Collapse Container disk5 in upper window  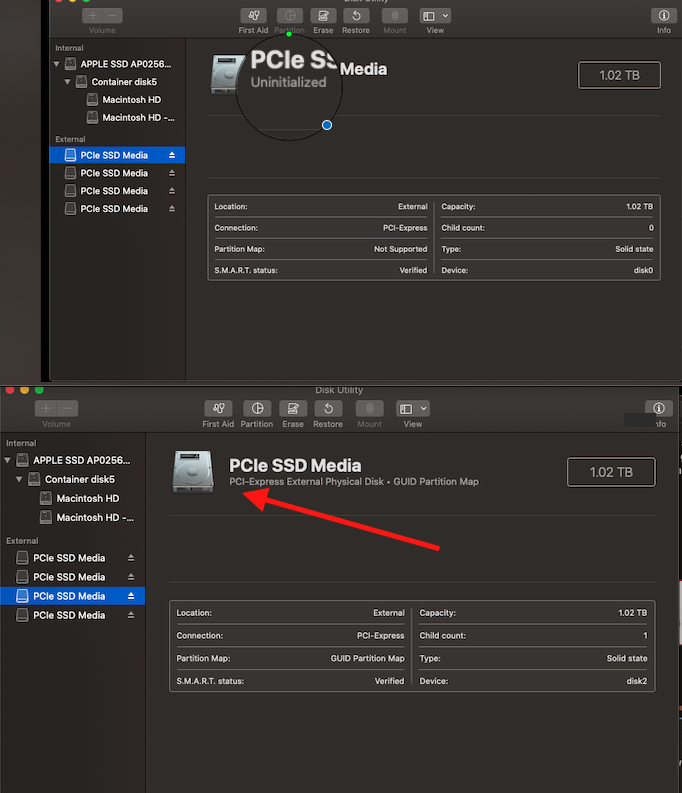(x=67, y=82)
